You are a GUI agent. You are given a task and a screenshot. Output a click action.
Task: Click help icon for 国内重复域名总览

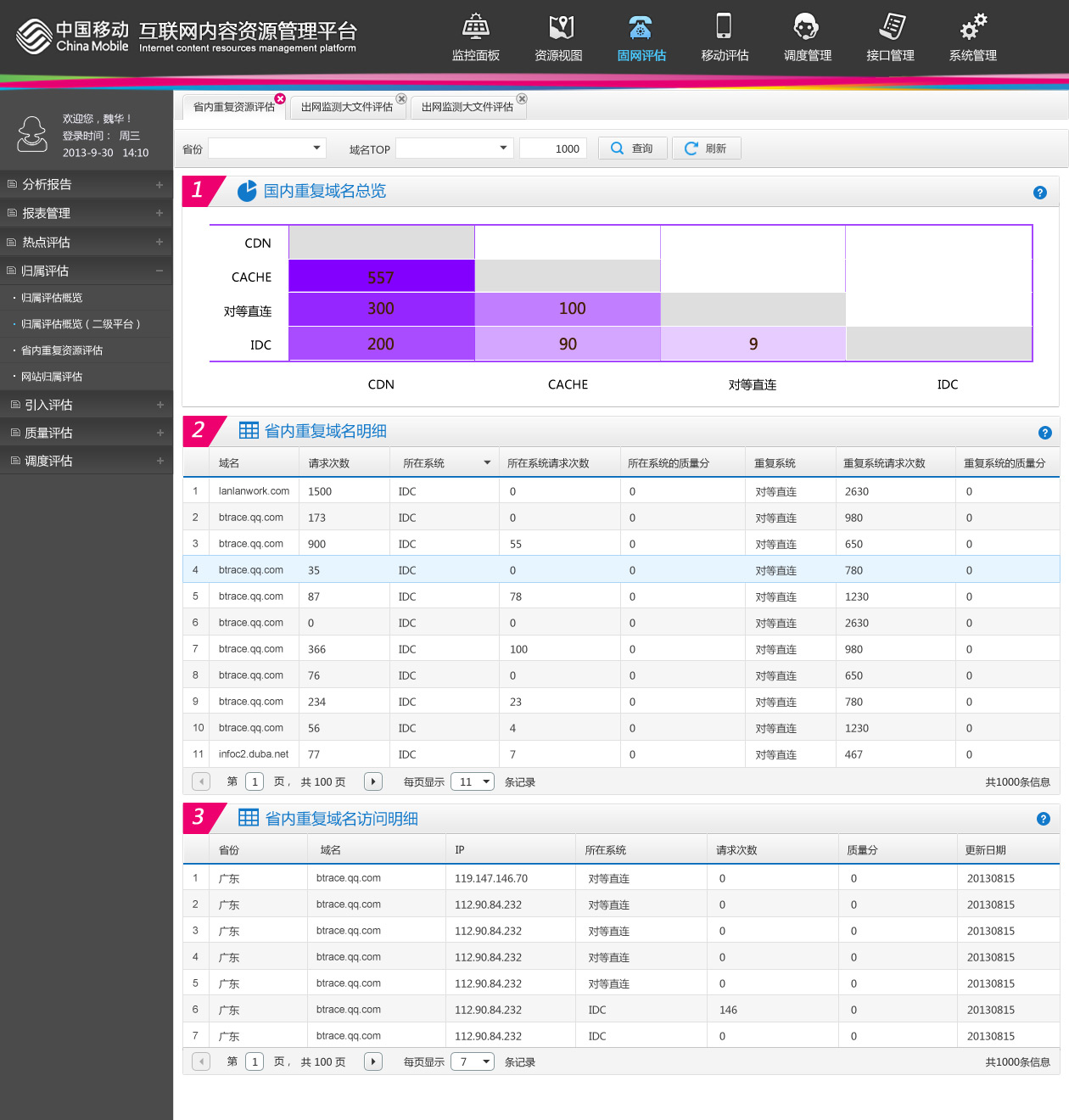(x=1039, y=193)
